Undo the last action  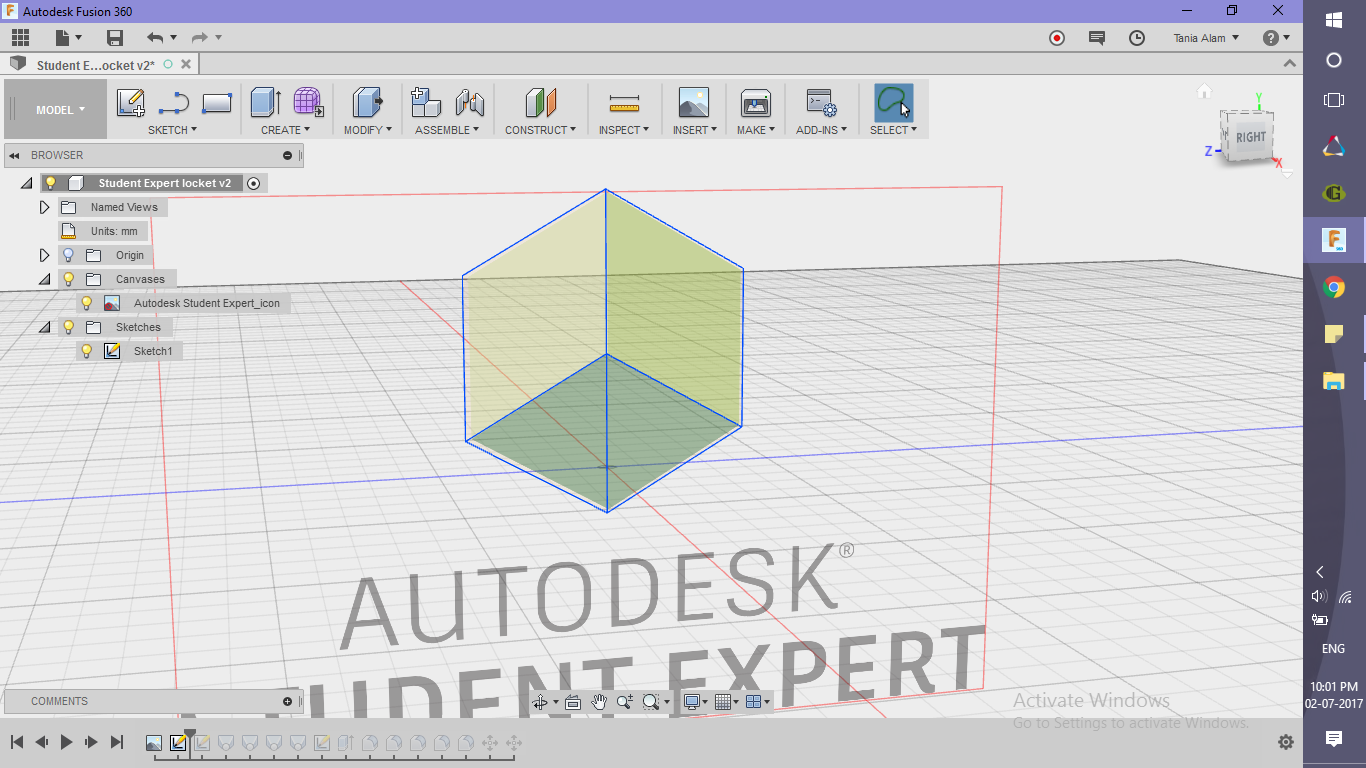(155, 38)
